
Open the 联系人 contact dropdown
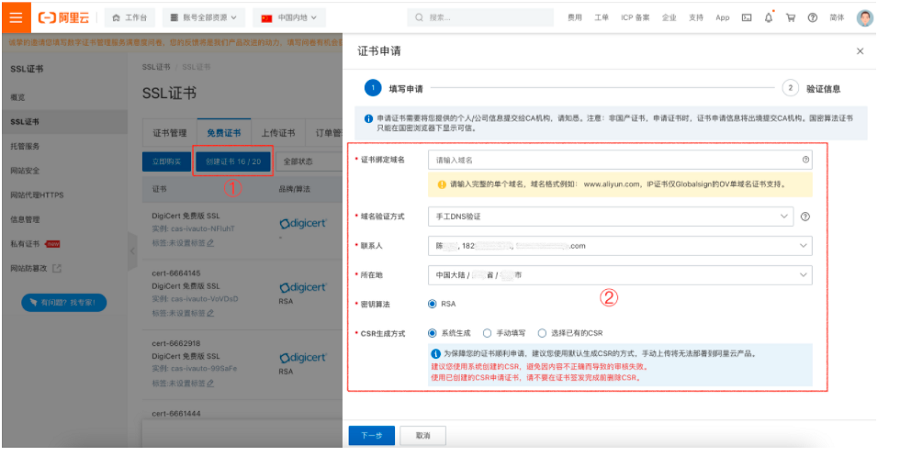(x=620, y=246)
